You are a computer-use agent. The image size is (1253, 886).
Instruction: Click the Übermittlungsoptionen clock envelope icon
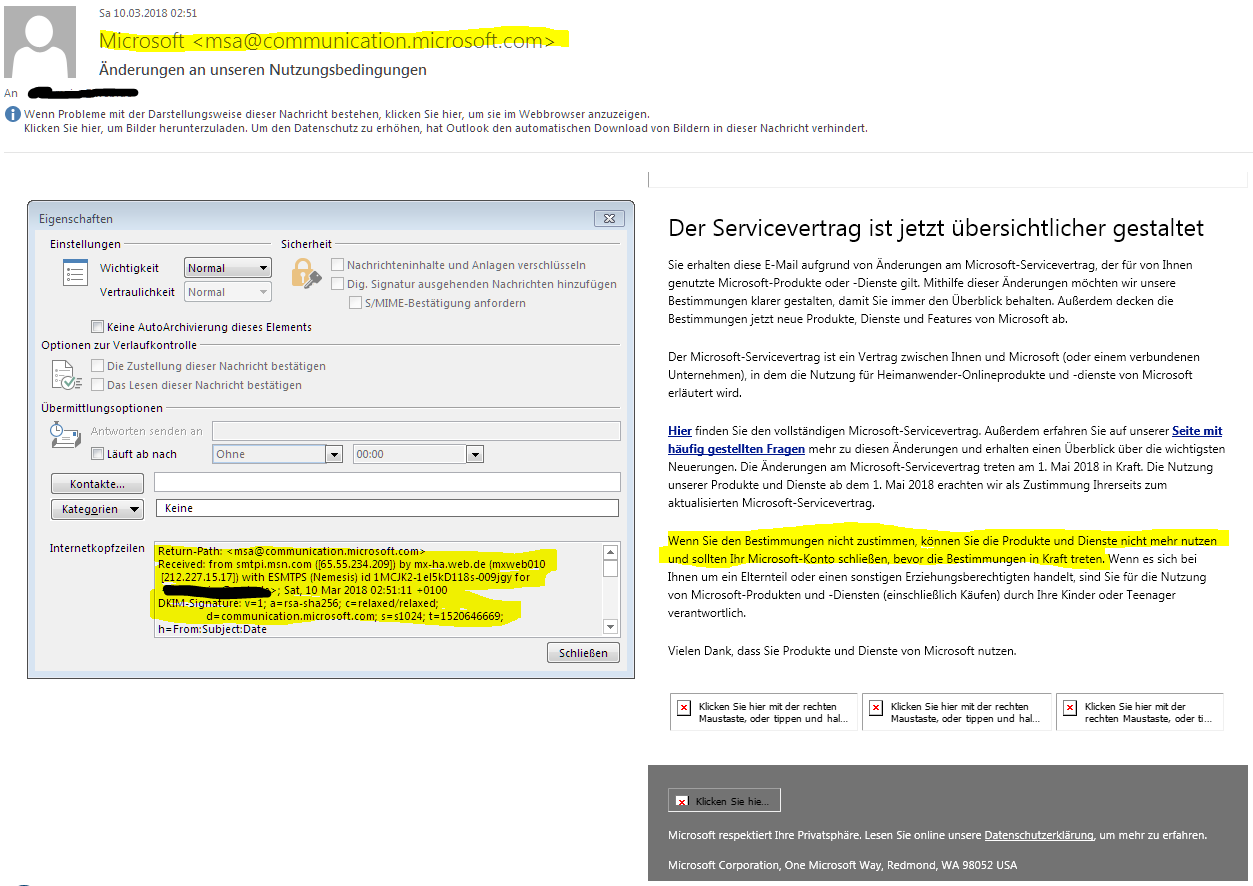[x=64, y=434]
